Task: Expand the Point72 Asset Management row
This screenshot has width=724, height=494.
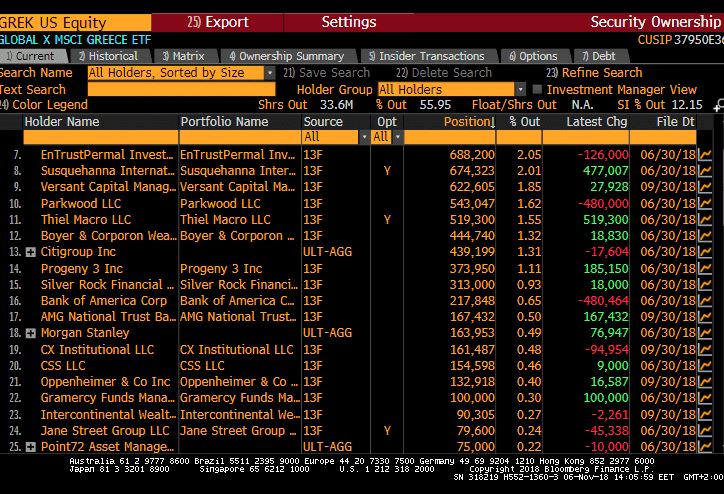Action: point(30,447)
